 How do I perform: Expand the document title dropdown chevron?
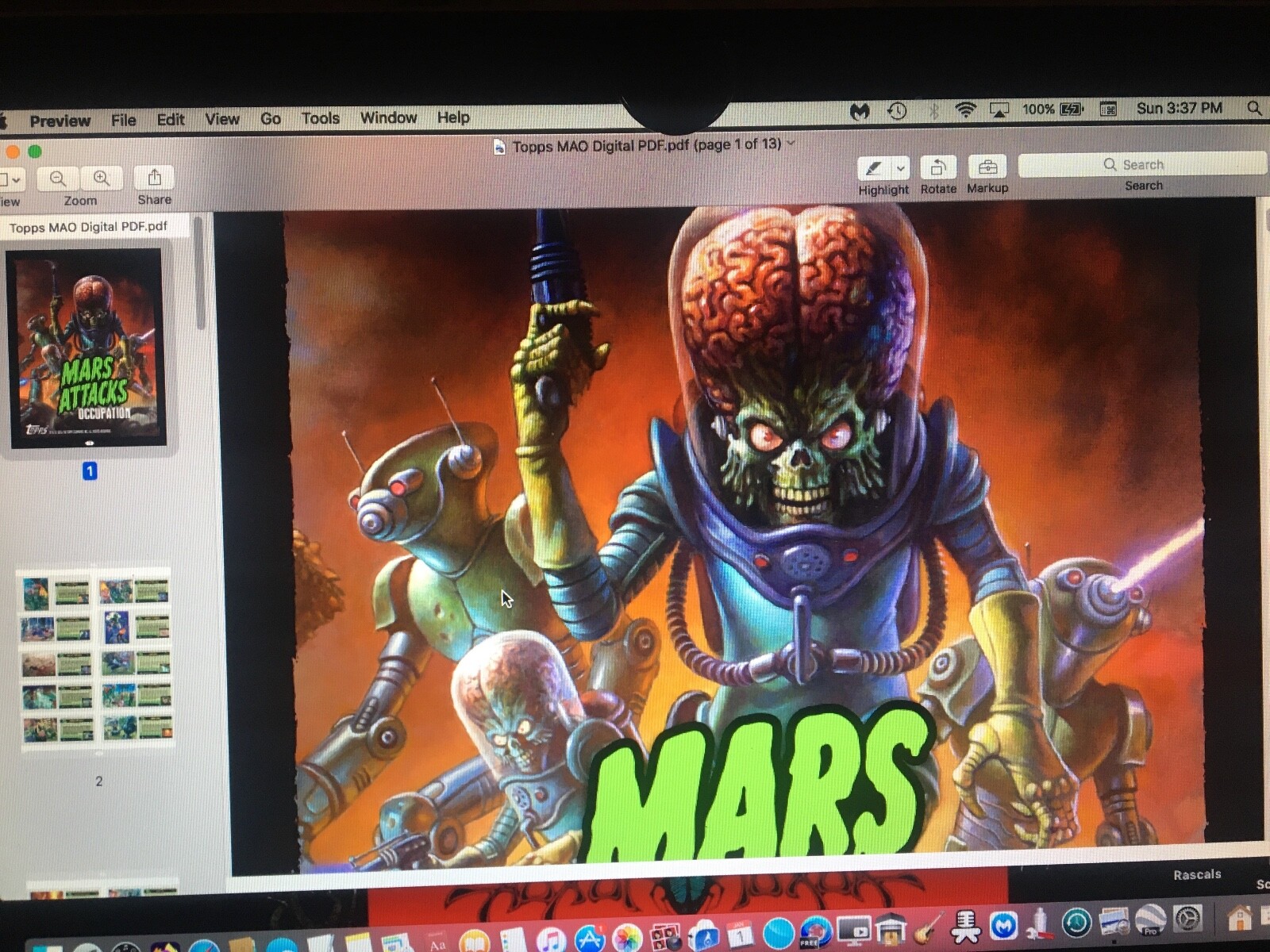coord(791,144)
